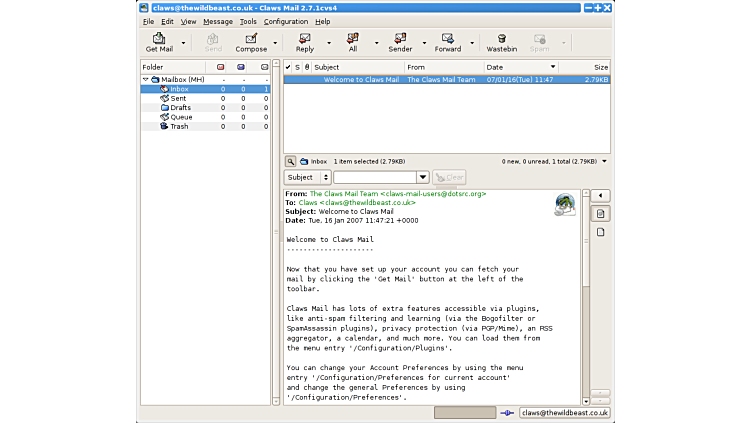Fetch new messages with Get Mail

pos(159,43)
